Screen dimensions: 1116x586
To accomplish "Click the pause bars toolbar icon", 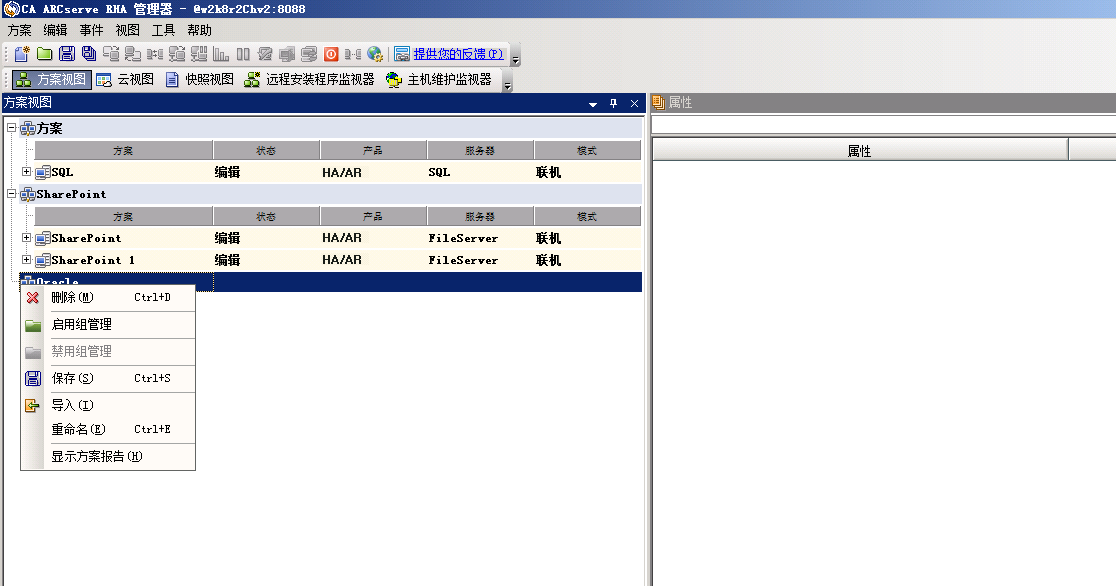I will tap(243, 54).
